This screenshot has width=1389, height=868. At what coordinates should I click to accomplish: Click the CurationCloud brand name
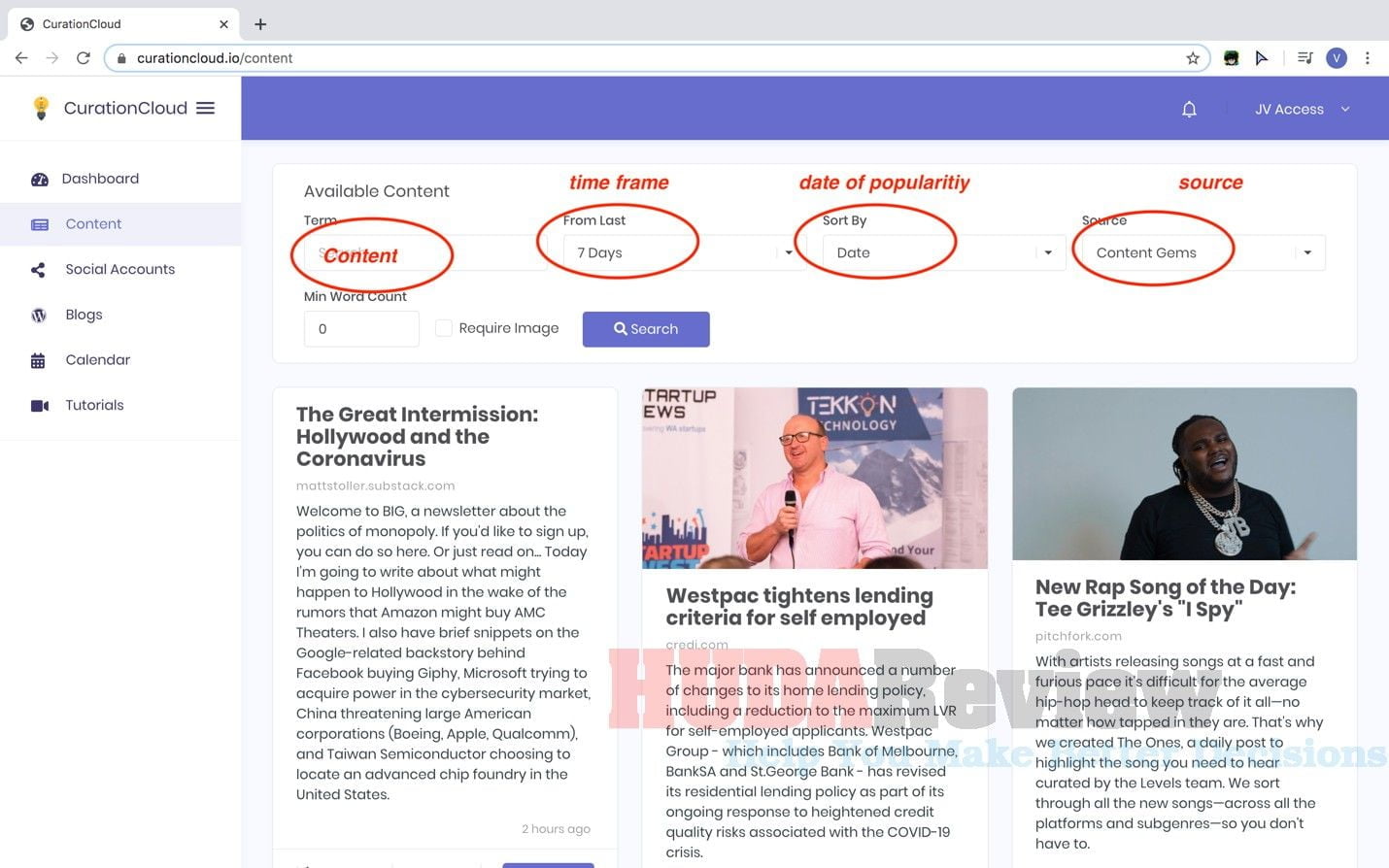click(125, 108)
